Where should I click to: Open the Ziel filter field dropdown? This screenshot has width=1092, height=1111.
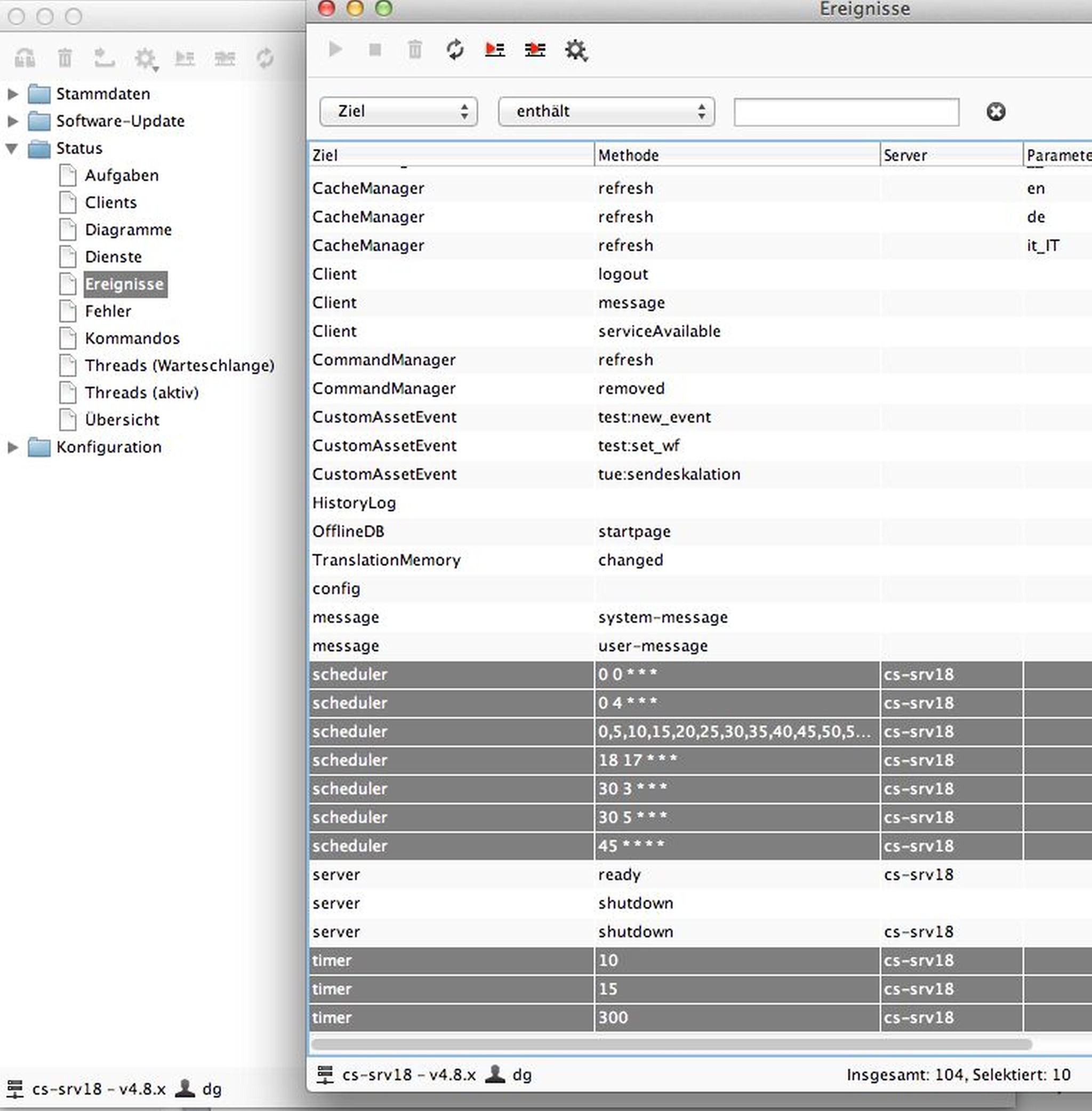(x=399, y=111)
